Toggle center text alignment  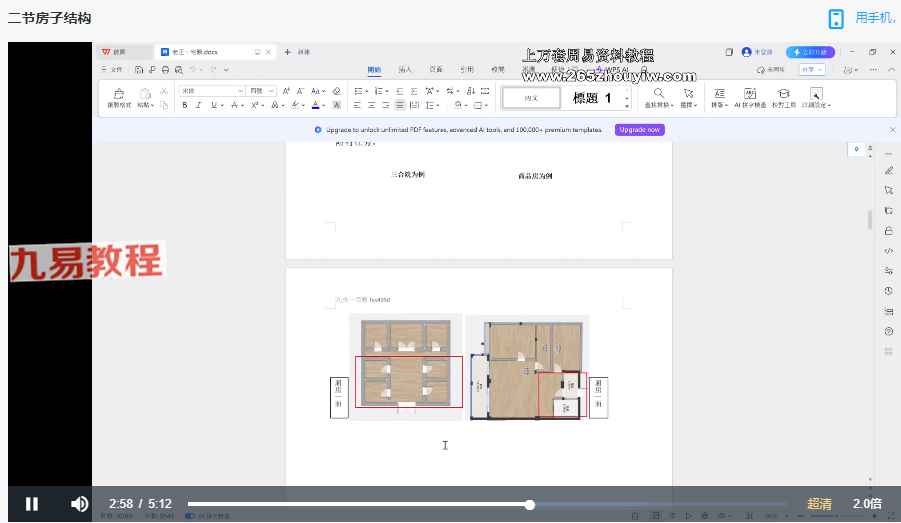pos(371,105)
